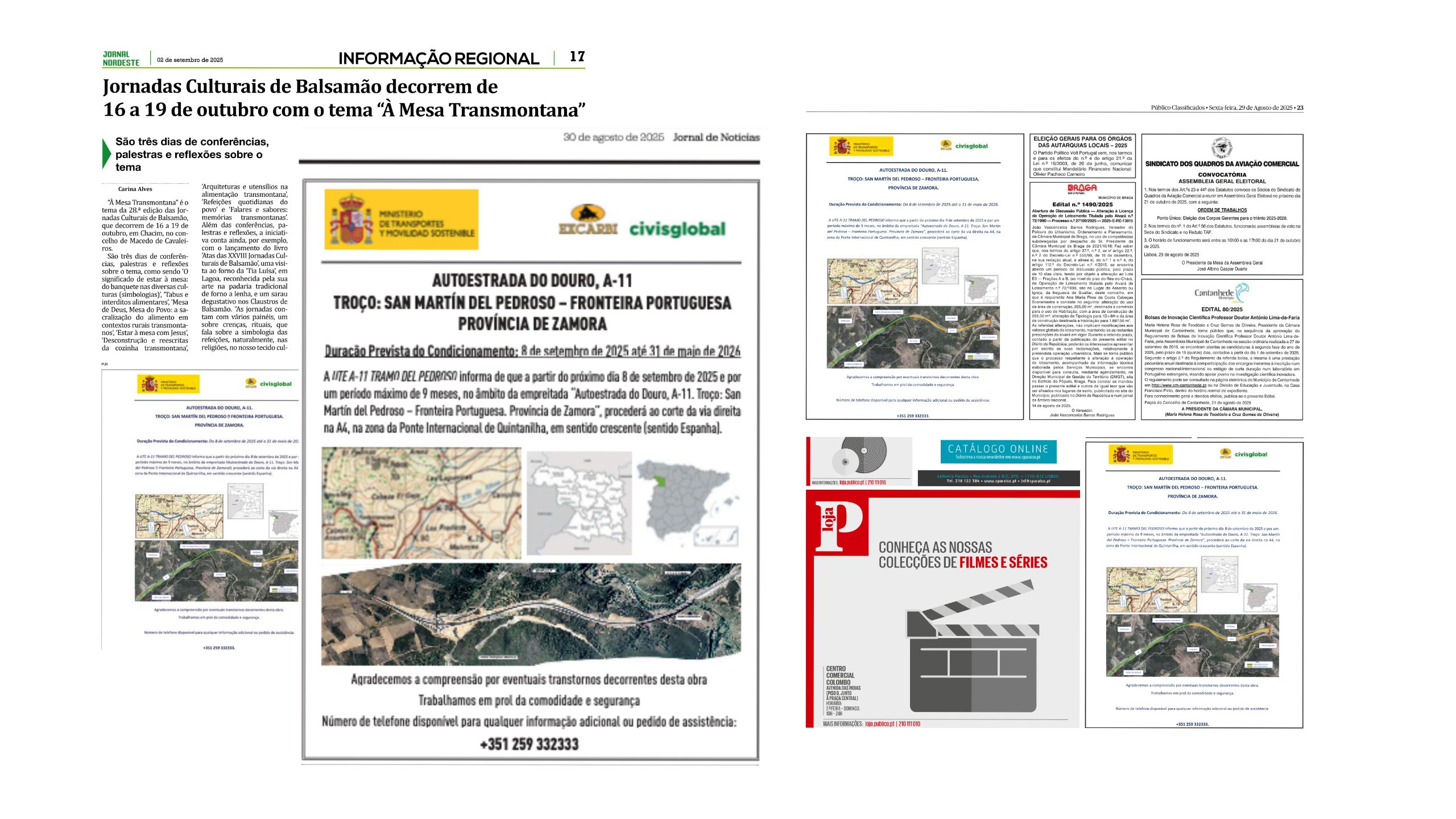Click the Spanish ministry logo in the large Jornal de Notícias ad
This screenshot has width=1456, height=819.
click(x=402, y=220)
